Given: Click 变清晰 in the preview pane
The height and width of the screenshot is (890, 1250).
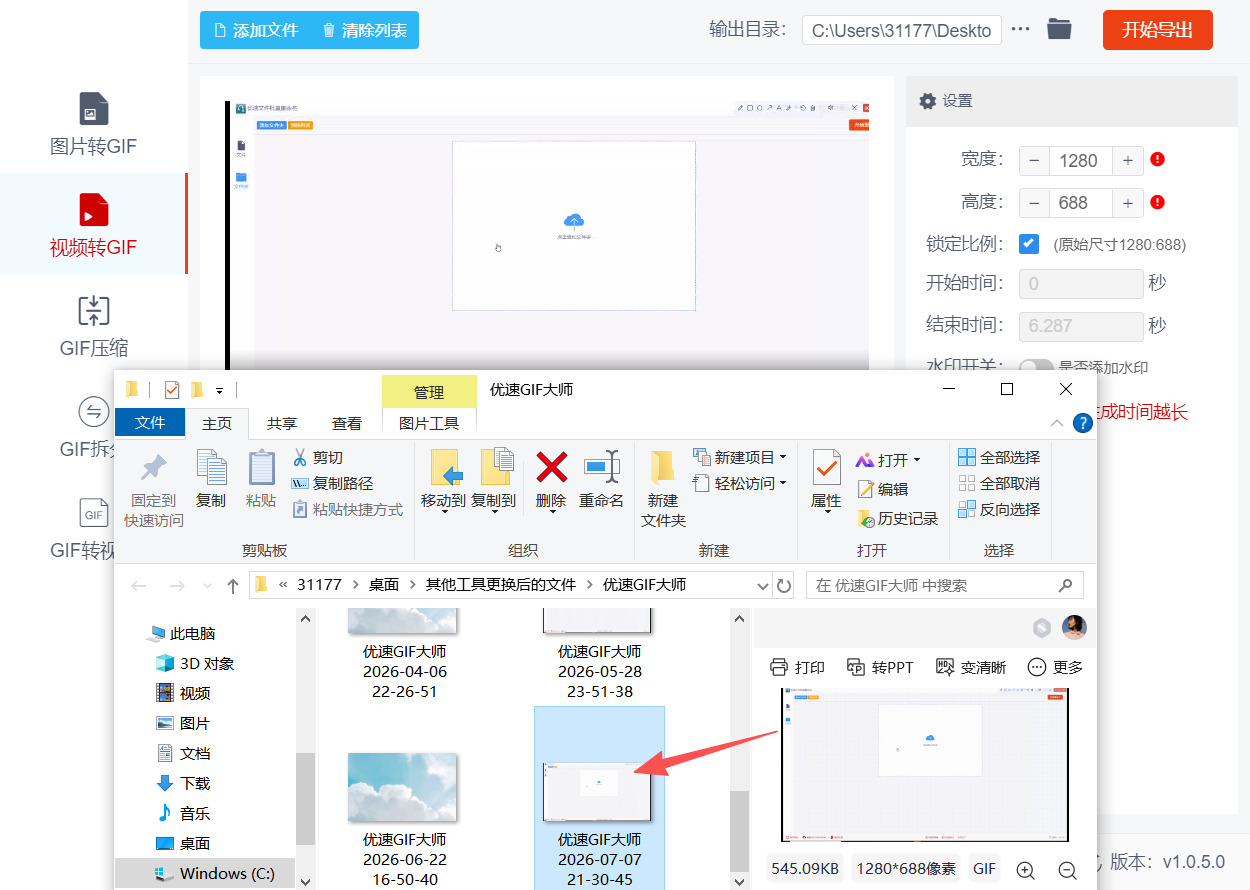Looking at the screenshot, I should 970,667.
